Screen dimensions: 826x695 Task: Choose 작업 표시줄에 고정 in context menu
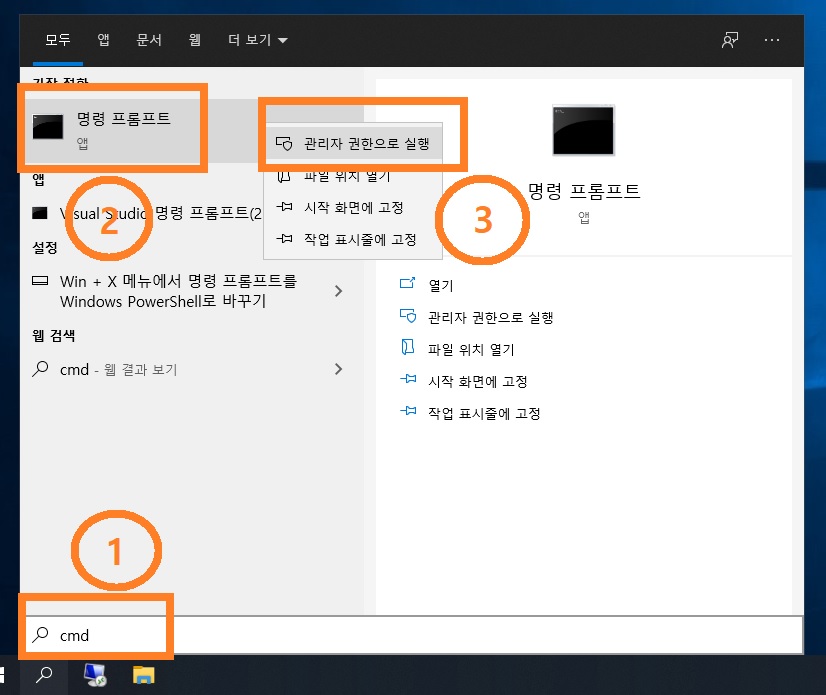tap(353, 240)
